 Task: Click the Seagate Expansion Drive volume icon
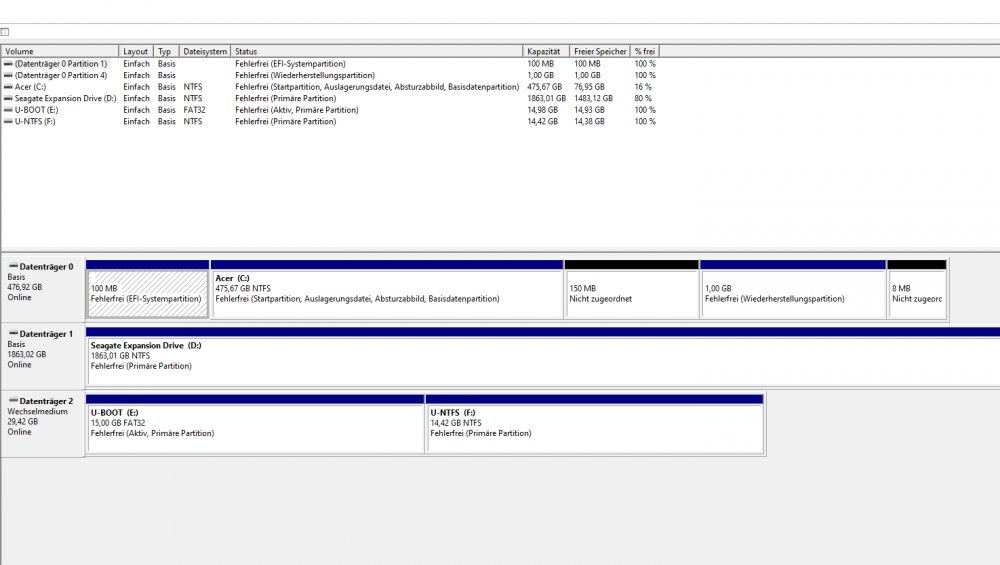[x=9, y=99]
